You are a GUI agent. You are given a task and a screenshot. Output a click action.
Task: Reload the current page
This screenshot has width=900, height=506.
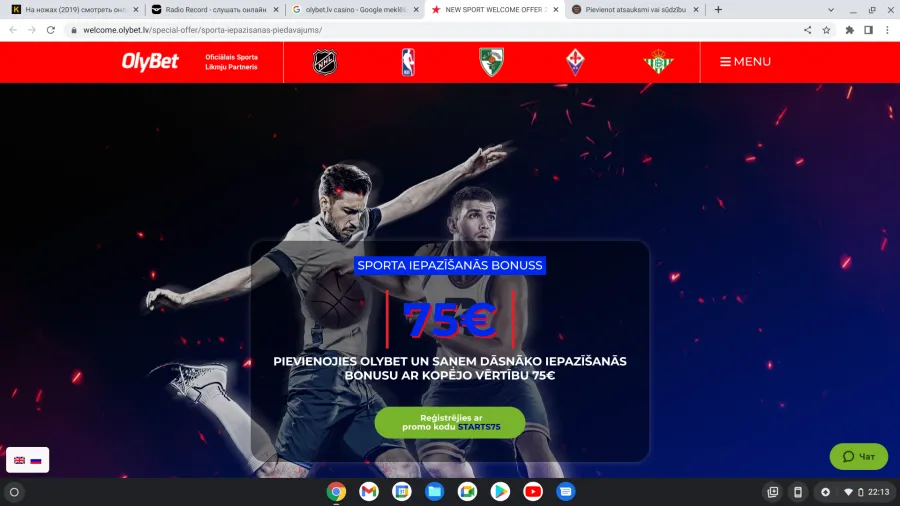point(51,30)
